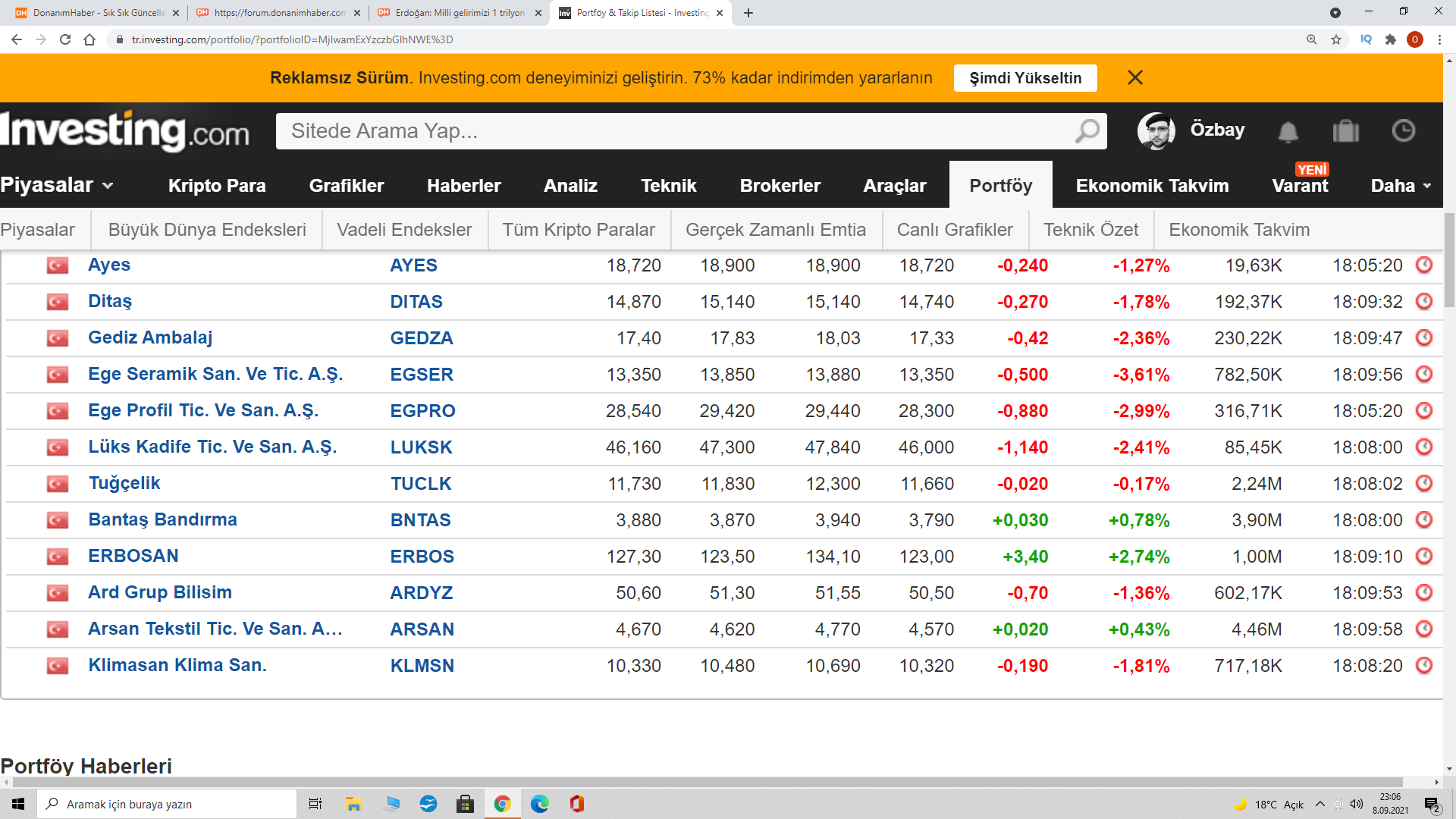Screen dimensions: 1456x819
Task: Open notifications bell icon
Action: point(1288,131)
